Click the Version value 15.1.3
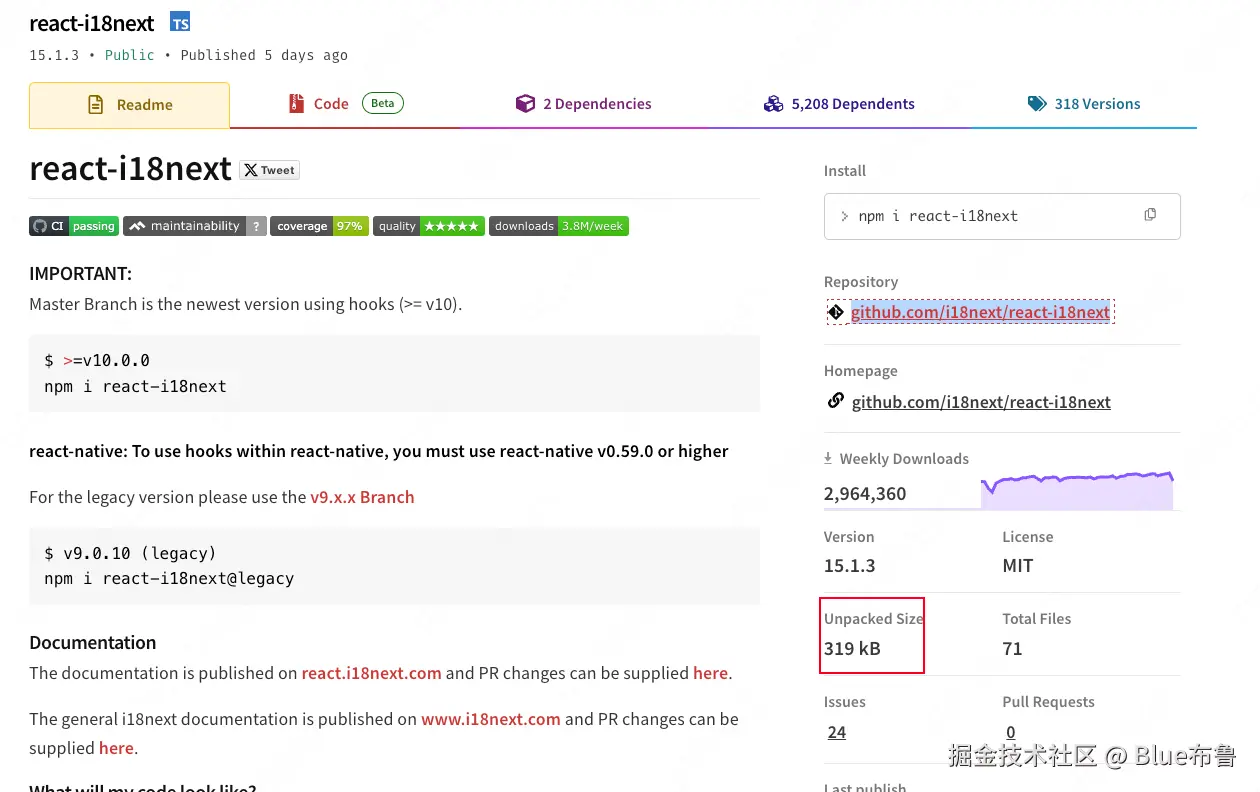The height and width of the screenshot is (792, 1260). 849,565
